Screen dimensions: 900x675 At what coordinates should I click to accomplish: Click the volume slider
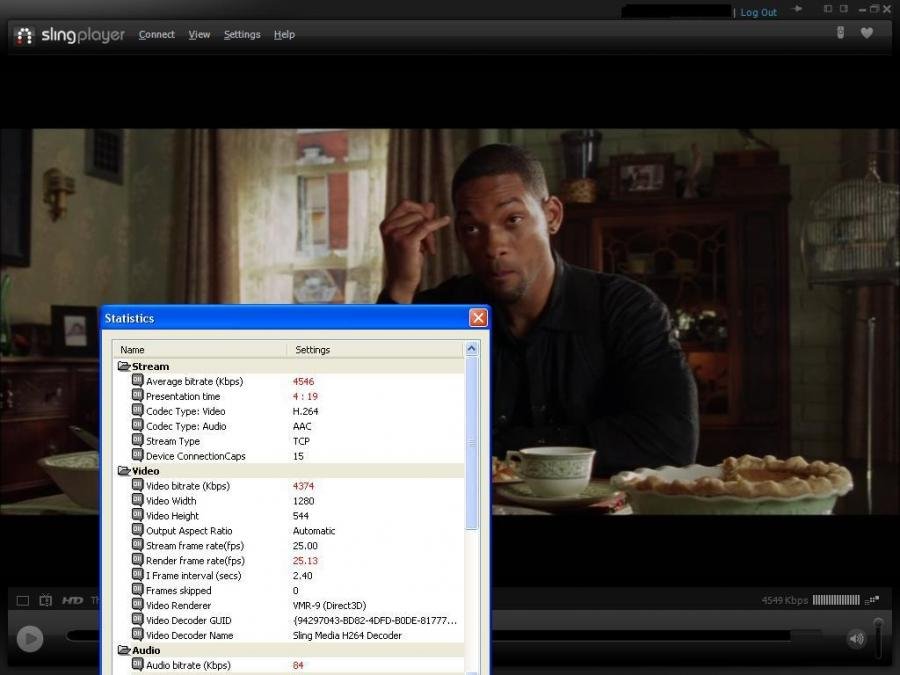point(878,638)
